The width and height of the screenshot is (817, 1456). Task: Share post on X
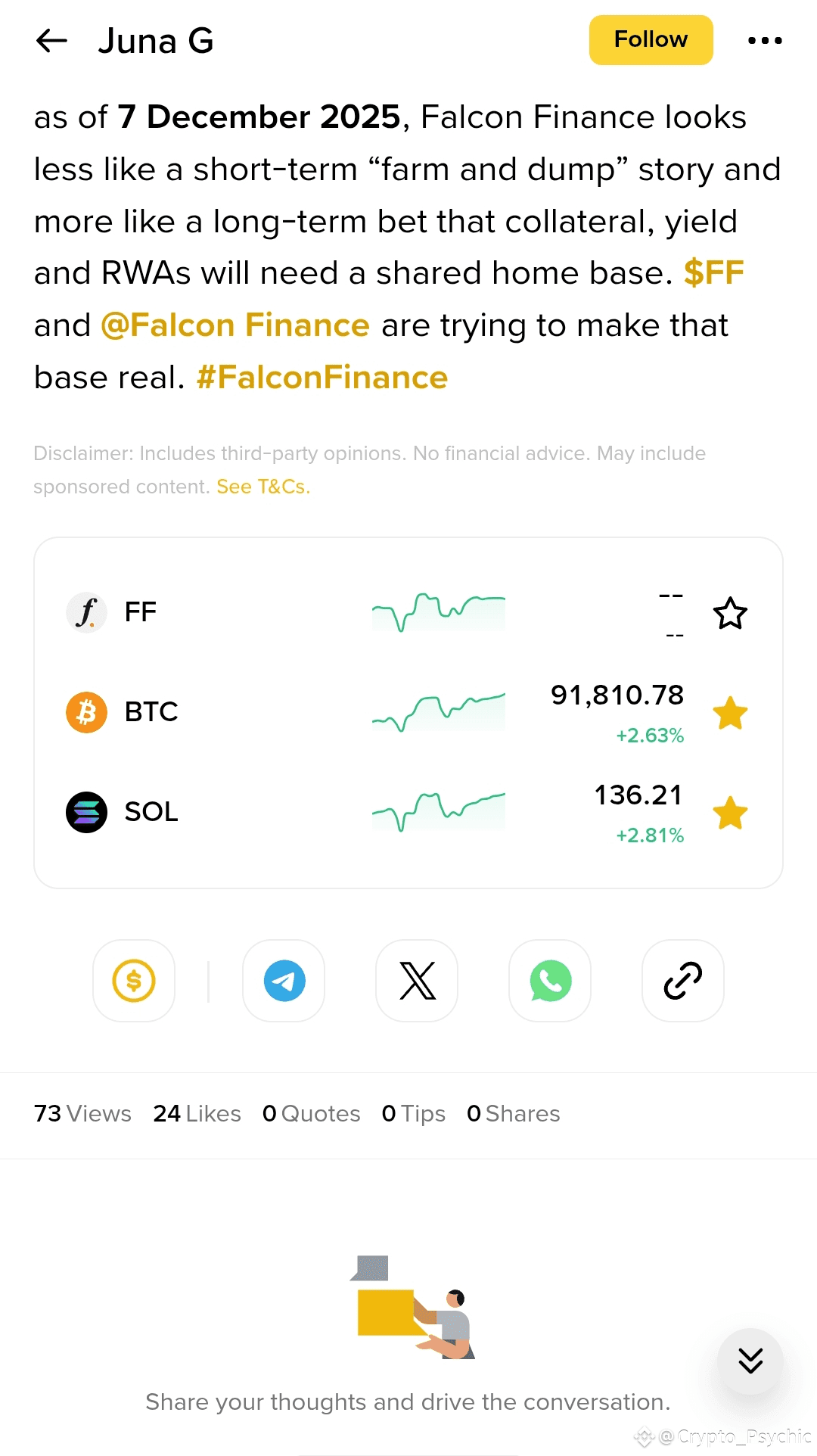(417, 981)
